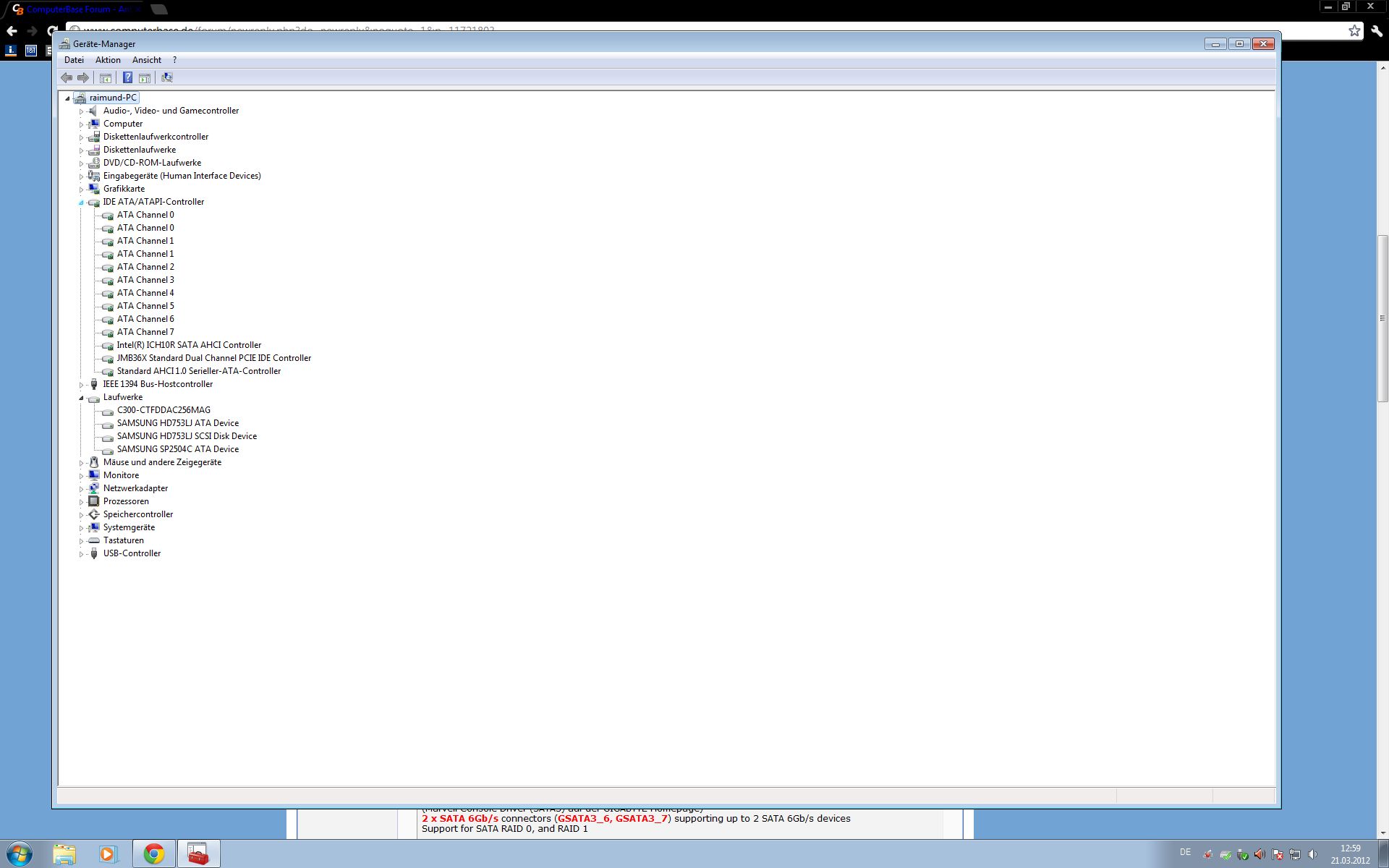Click the volume speaker icon in tray

click(x=1312, y=854)
